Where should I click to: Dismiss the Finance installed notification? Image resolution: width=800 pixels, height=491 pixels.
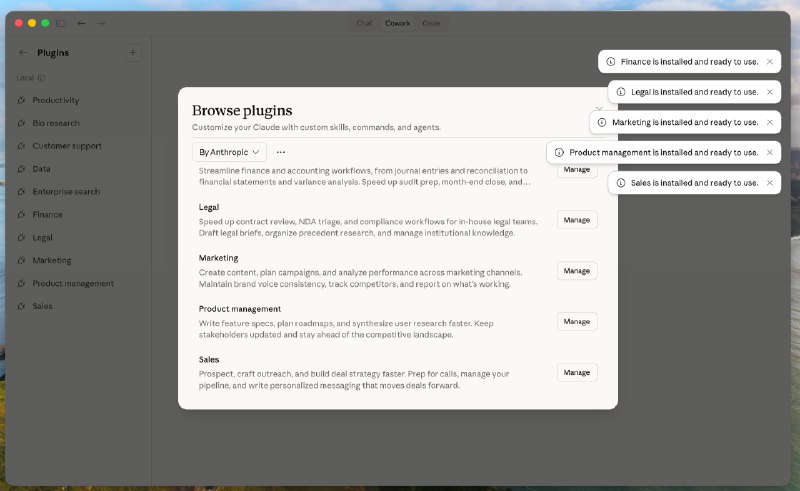769,61
